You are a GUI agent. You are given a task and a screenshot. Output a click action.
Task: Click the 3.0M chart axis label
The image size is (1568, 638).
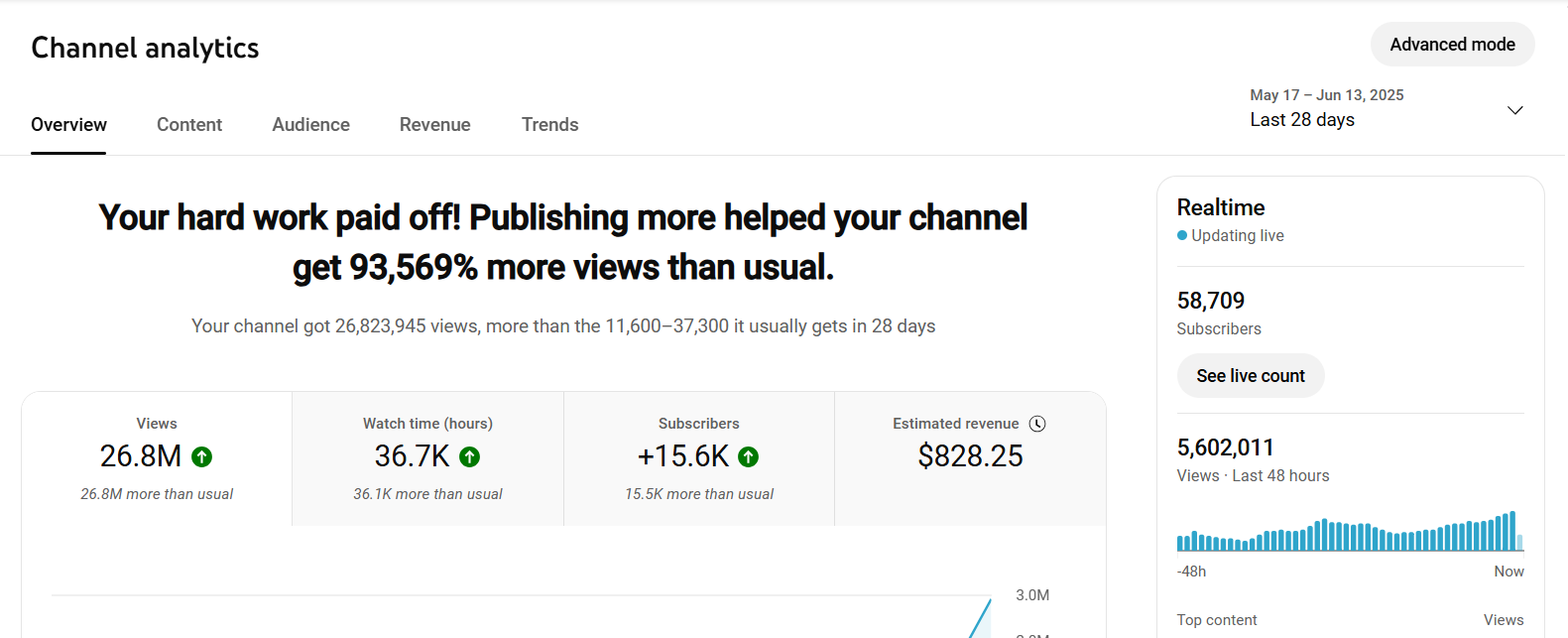pos(1032,595)
